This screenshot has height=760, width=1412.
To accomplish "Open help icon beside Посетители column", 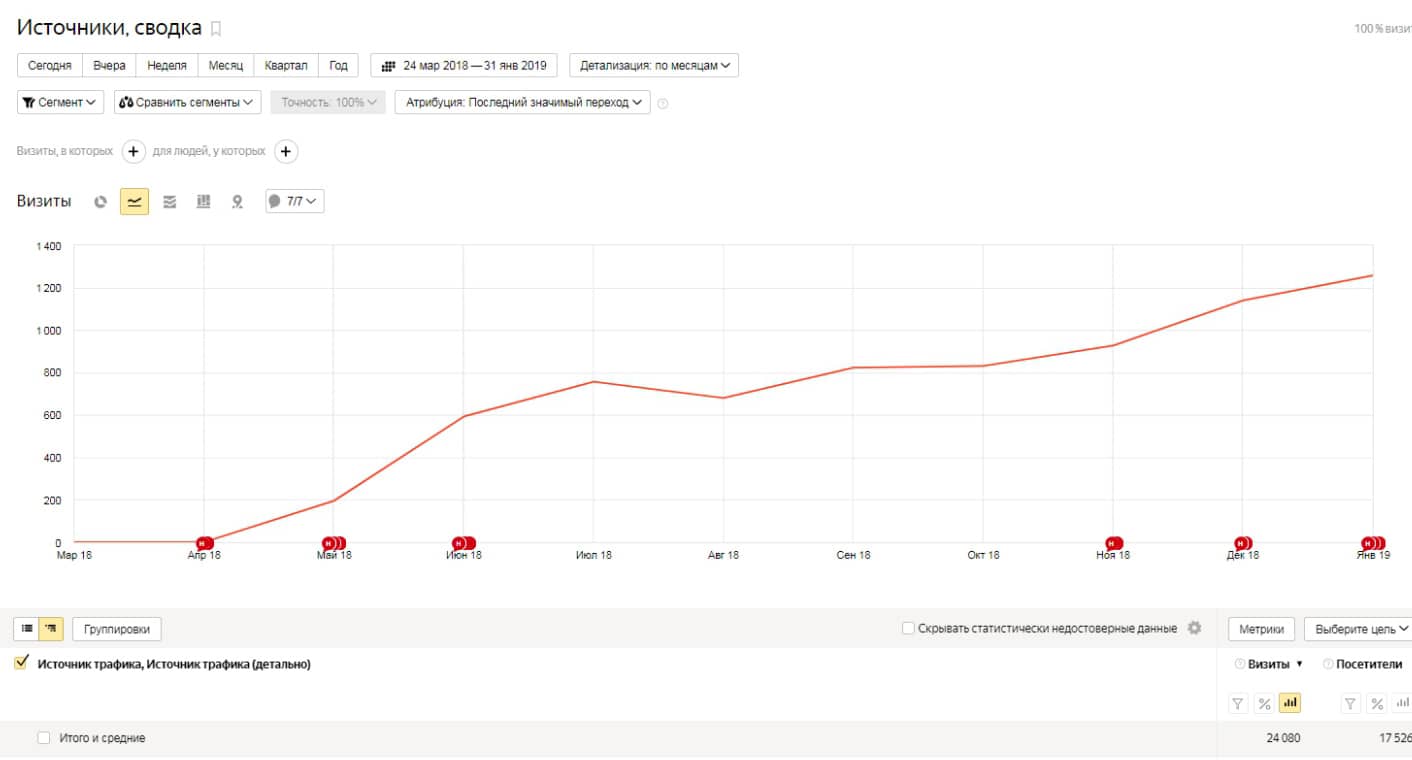I will 1328,664.
